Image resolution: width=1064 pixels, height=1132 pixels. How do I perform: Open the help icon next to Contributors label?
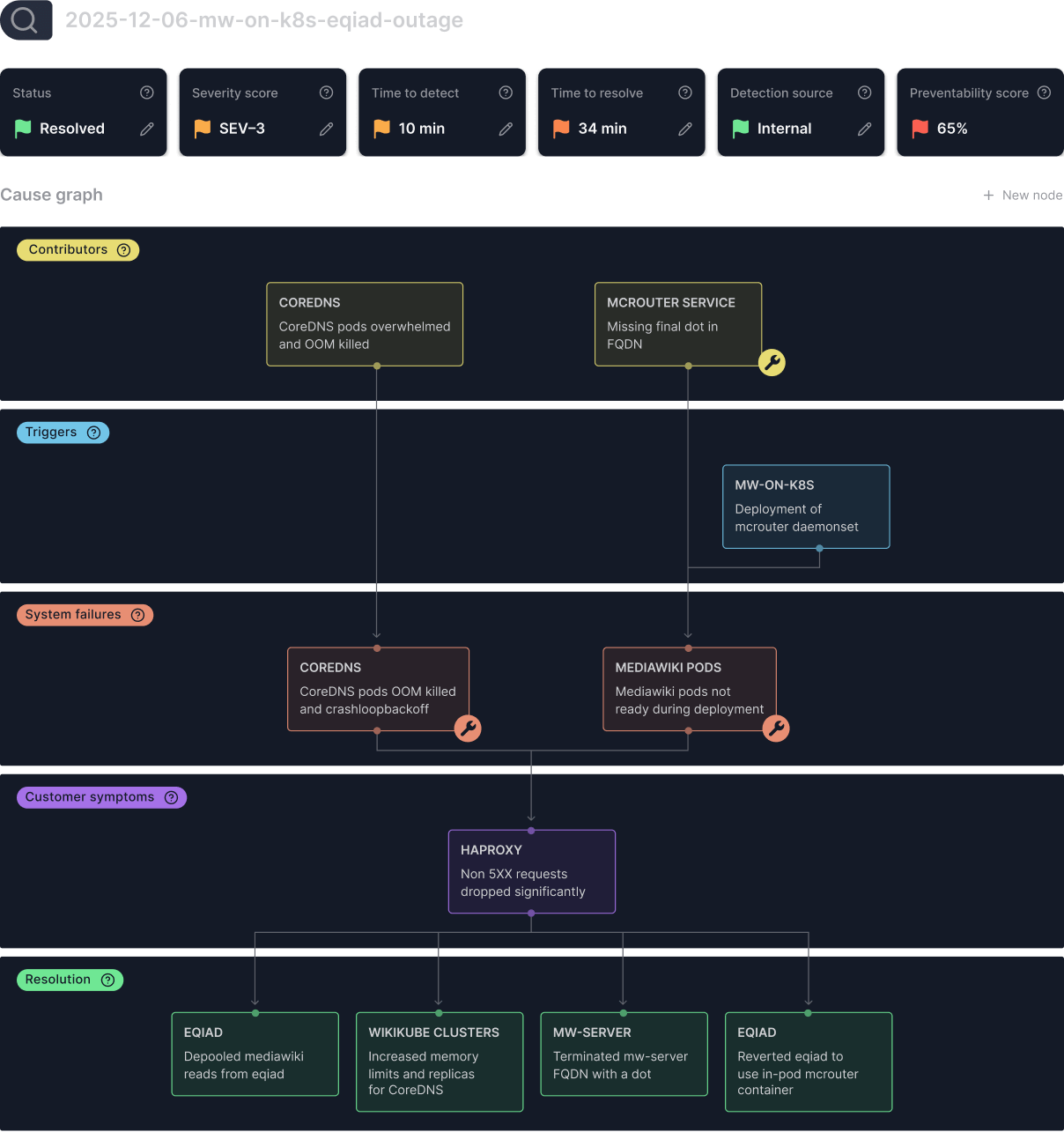click(122, 250)
